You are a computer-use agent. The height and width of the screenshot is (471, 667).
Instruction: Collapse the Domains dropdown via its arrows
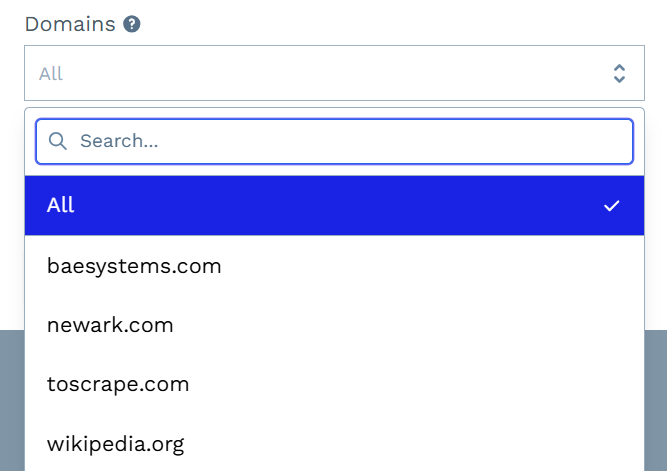point(619,73)
